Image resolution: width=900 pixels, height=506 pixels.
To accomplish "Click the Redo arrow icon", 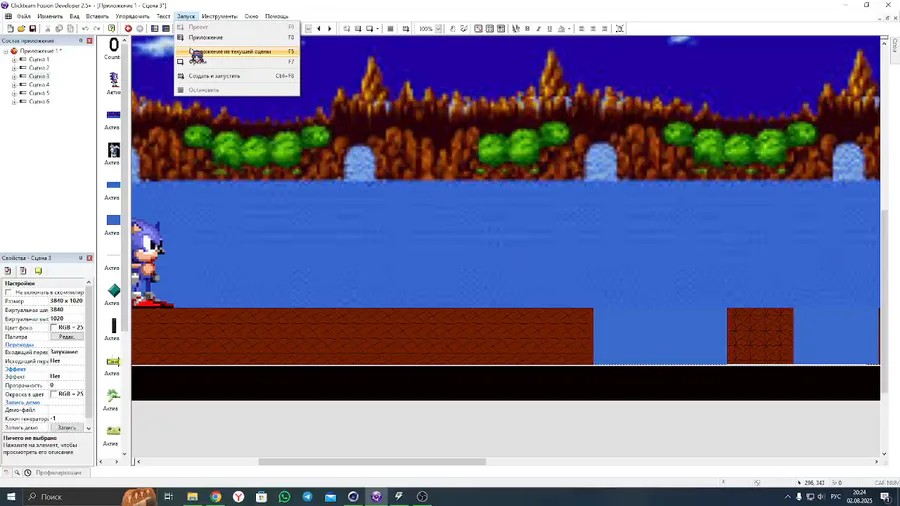I will tap(96, 29).
